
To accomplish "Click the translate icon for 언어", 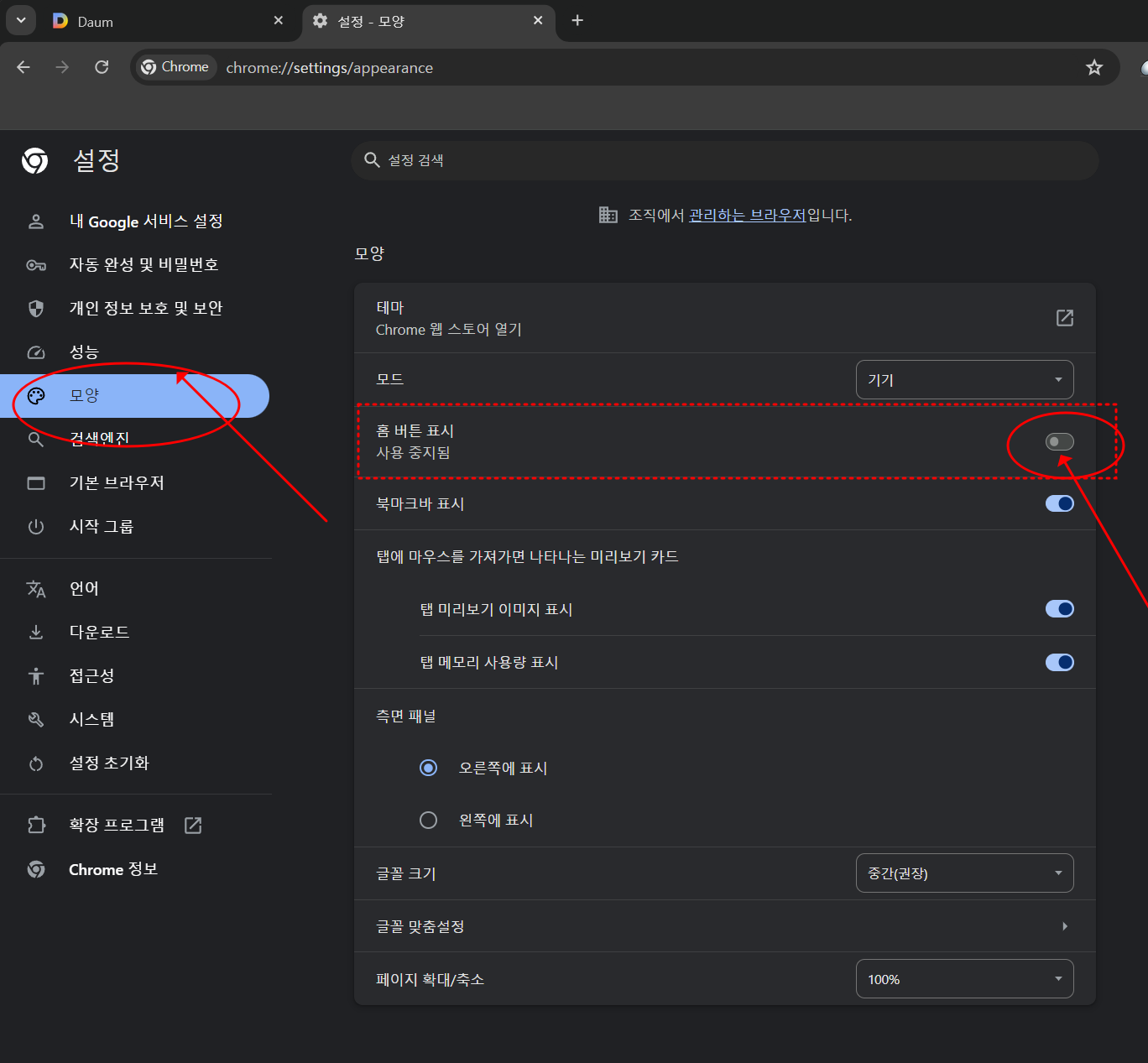I will tap(36, 589).
